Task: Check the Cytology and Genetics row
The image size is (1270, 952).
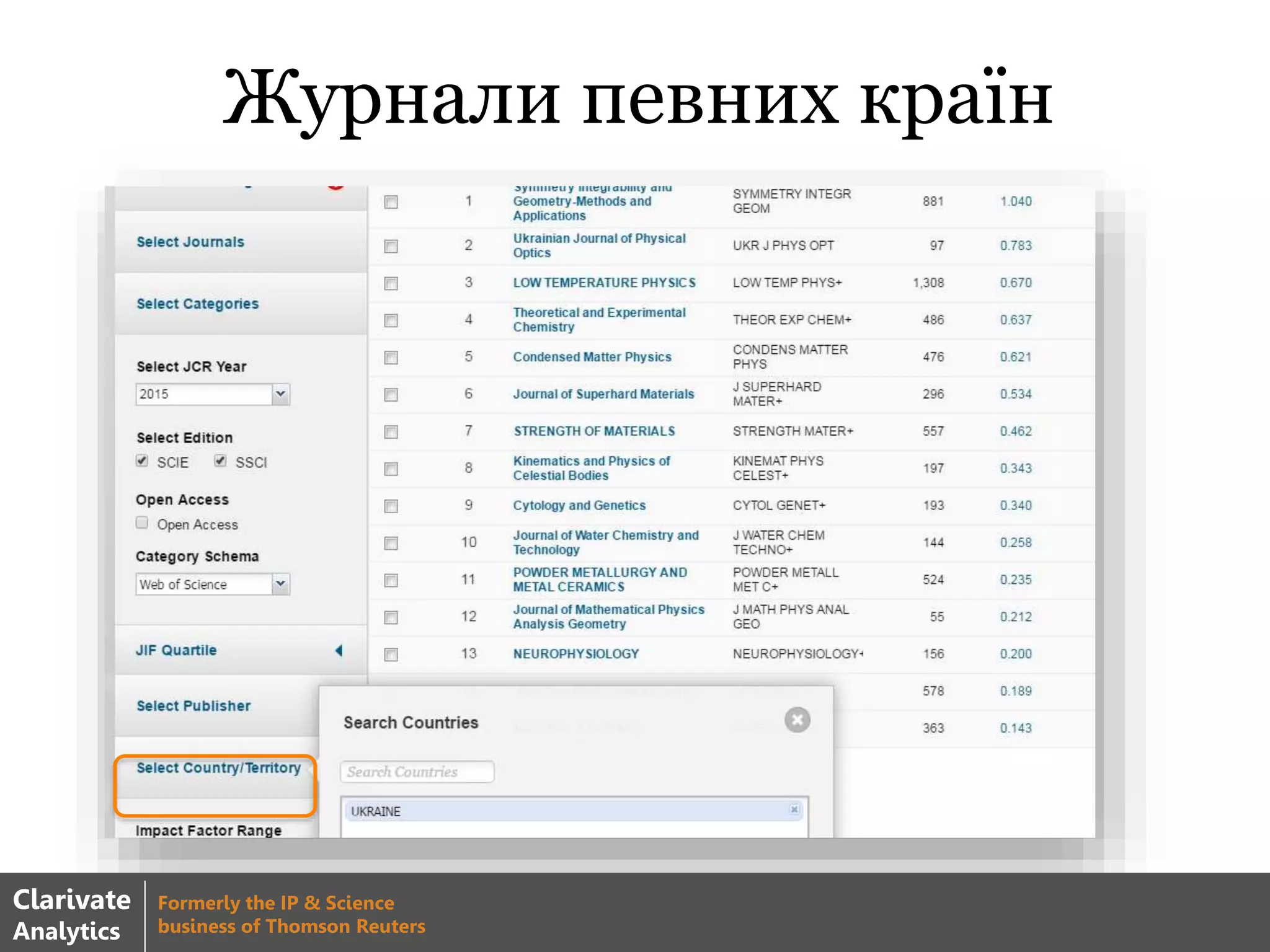Action: tap(391, 506)
